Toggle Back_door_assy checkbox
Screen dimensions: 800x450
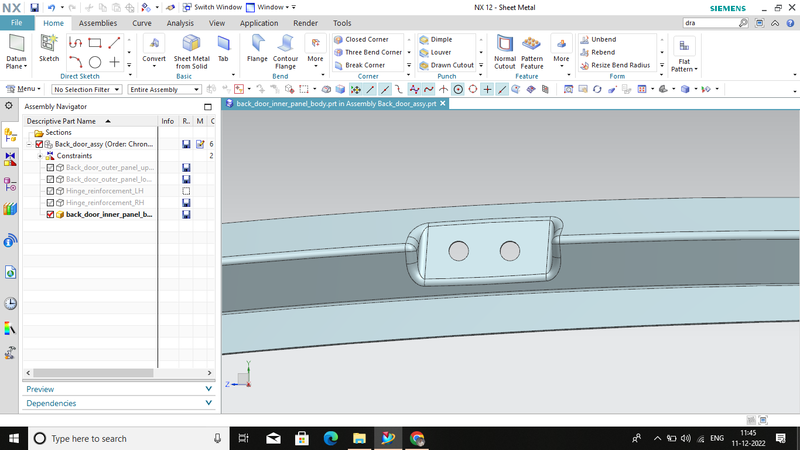coord(39,144)
